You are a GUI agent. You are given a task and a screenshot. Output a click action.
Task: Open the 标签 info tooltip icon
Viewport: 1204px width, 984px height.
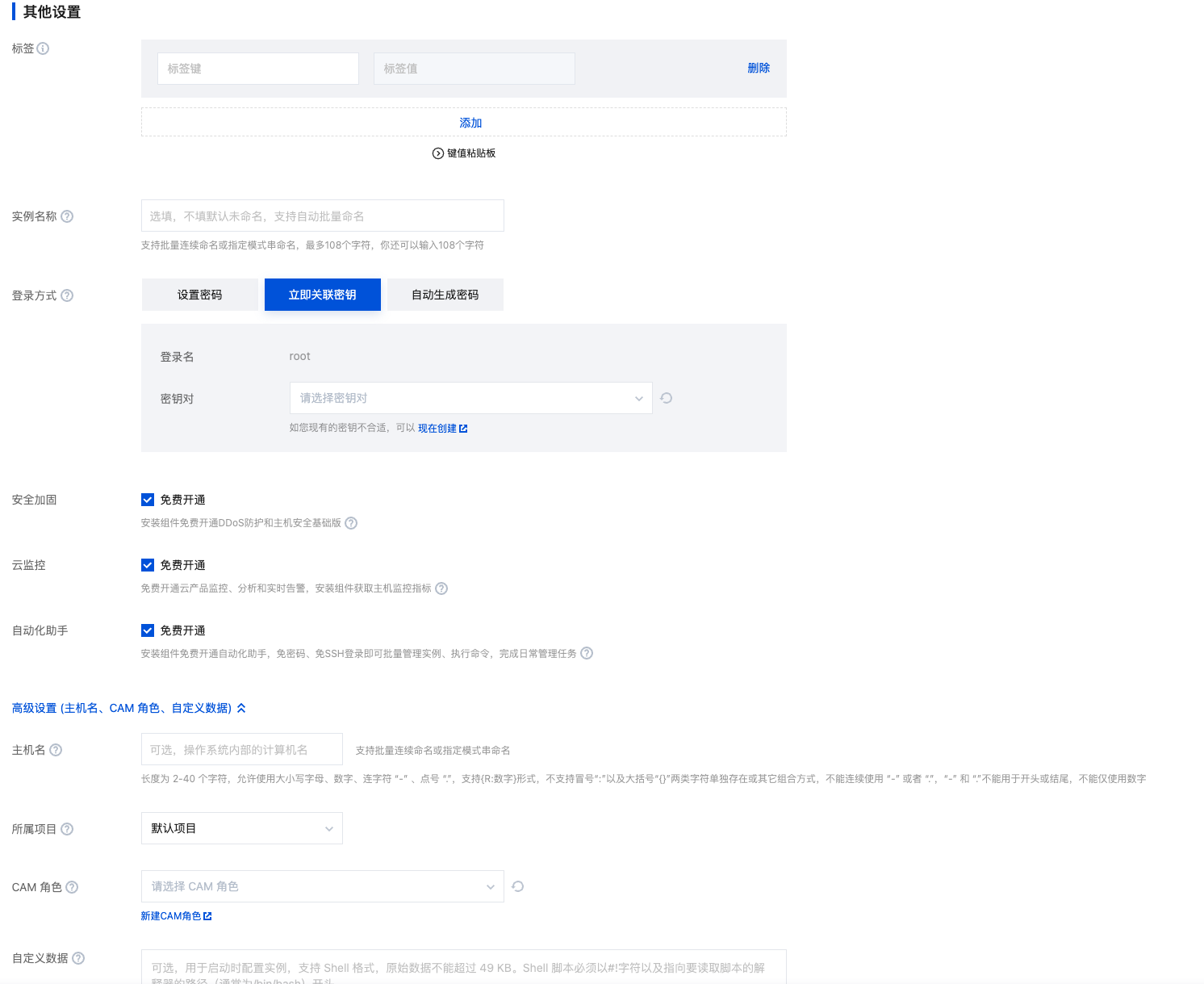coord(44,48)
